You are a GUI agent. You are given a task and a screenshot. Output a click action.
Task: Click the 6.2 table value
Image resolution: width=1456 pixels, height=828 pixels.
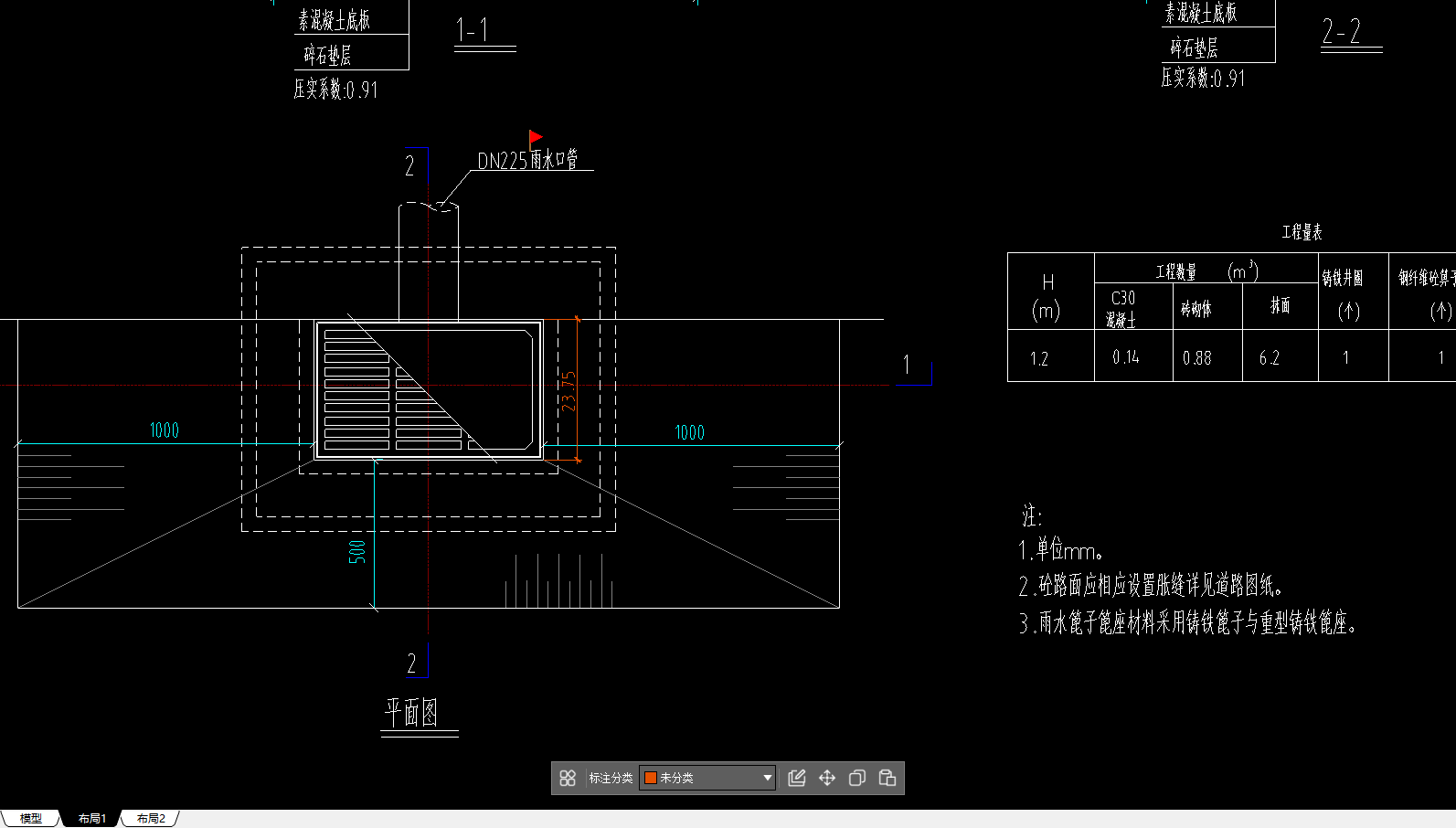tap(1270, 358)
